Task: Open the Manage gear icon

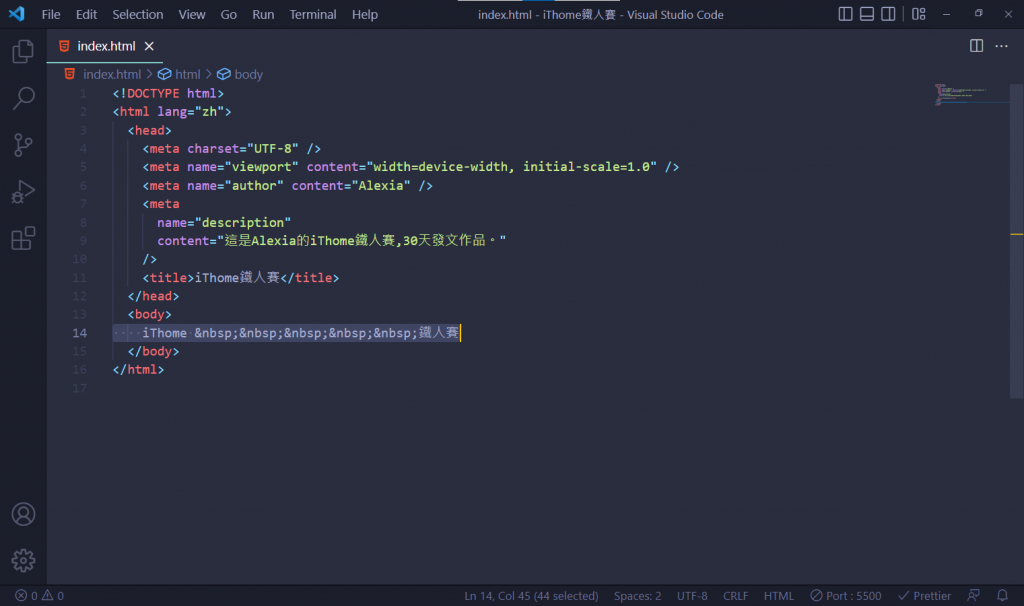Action: [23, 560]
